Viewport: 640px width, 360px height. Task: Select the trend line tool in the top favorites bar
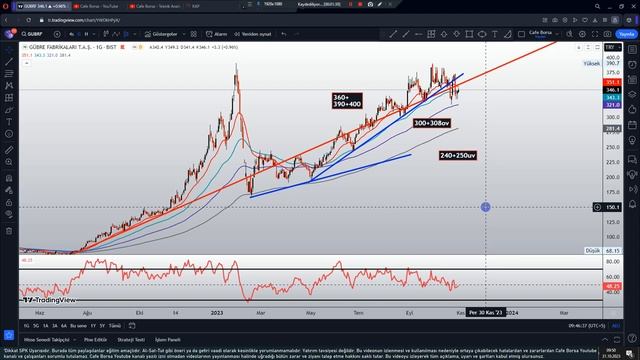pyautogui.click(x=393, y=34)
